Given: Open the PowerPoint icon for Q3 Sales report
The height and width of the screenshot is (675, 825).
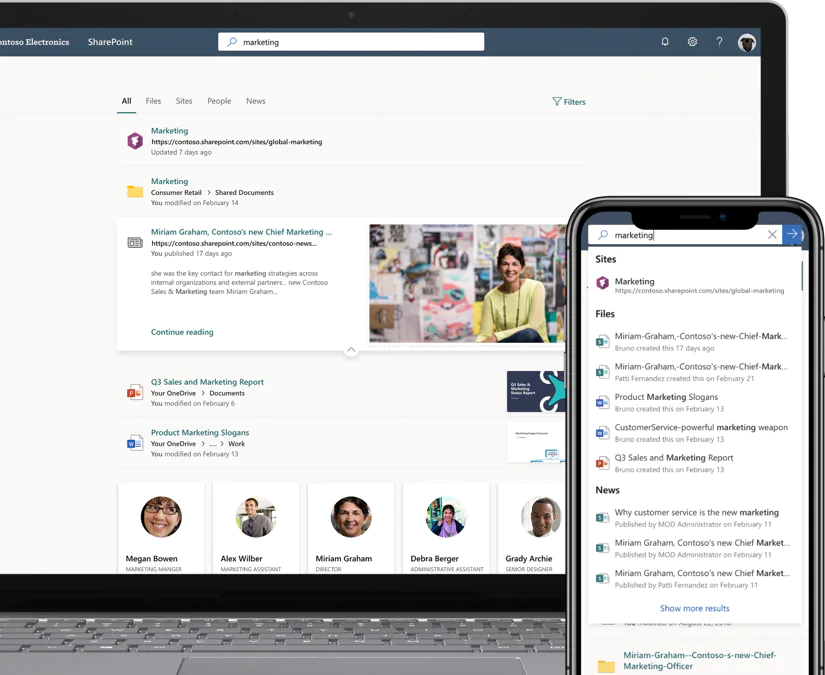Looking at the screenshot, I should 135,392.
